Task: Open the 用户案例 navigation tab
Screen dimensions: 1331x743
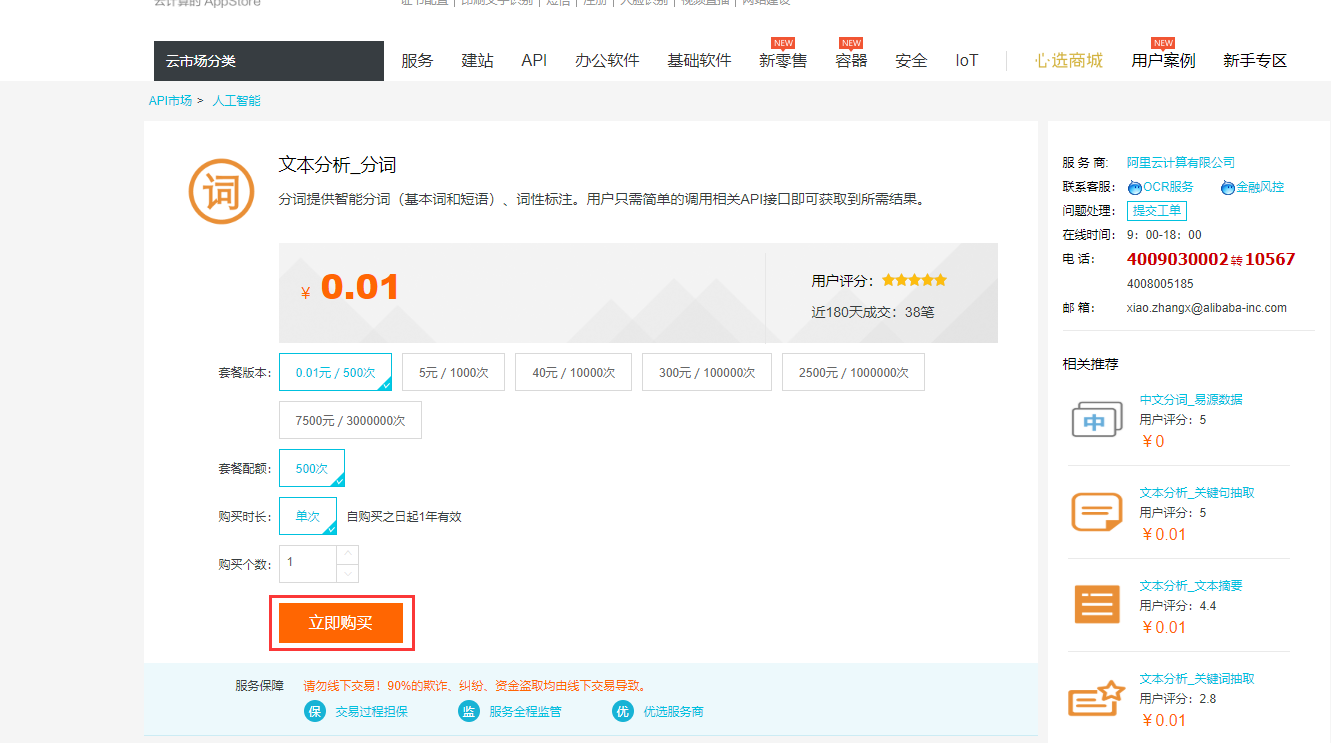Action: [x=1163, y=61]
